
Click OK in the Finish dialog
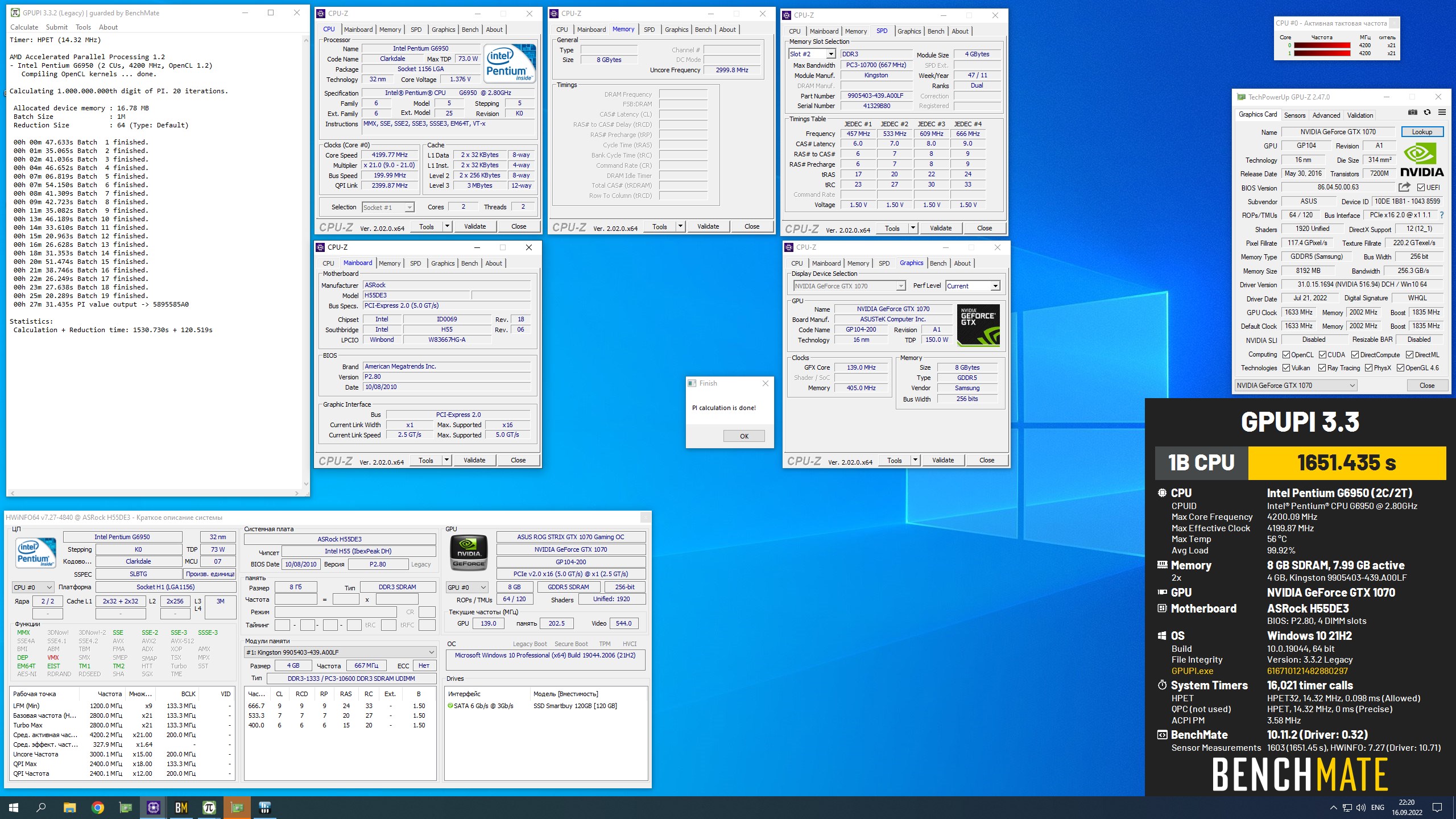[x=744, y=436]
